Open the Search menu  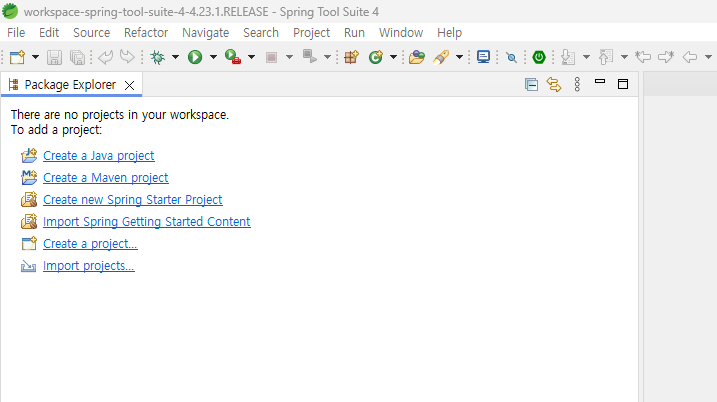(x=261, y=33)
